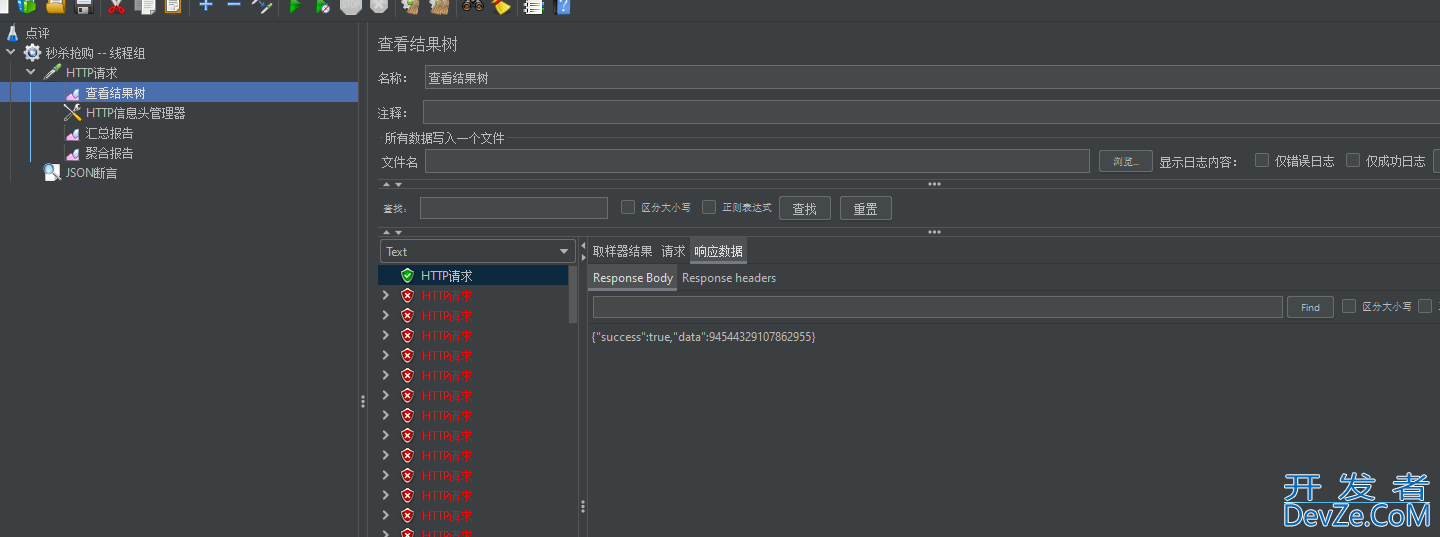Copy the selected element from the toolbar
Screen dimensions: 1440x537
pyautogui.click(x=145, y=6)
